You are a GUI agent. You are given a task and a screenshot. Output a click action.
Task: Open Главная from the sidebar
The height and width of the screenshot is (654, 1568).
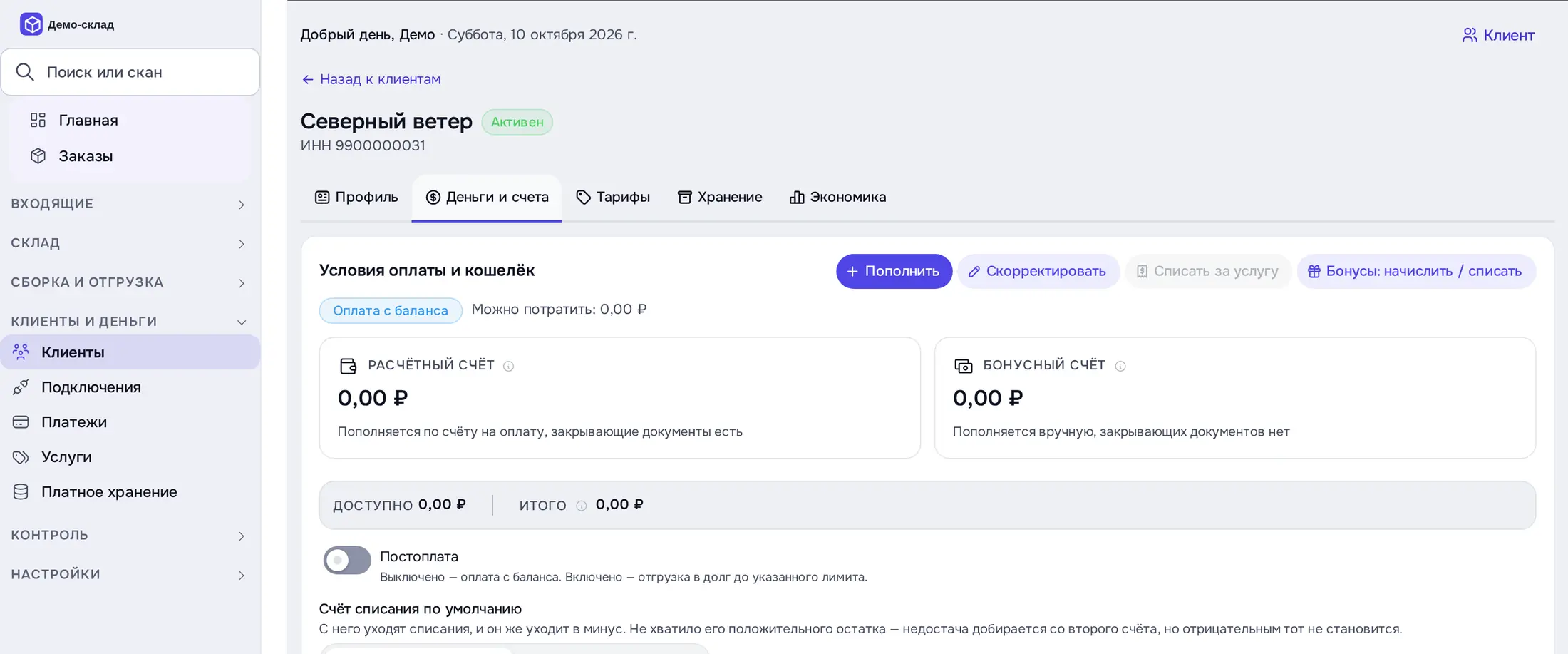pos(130,120)
